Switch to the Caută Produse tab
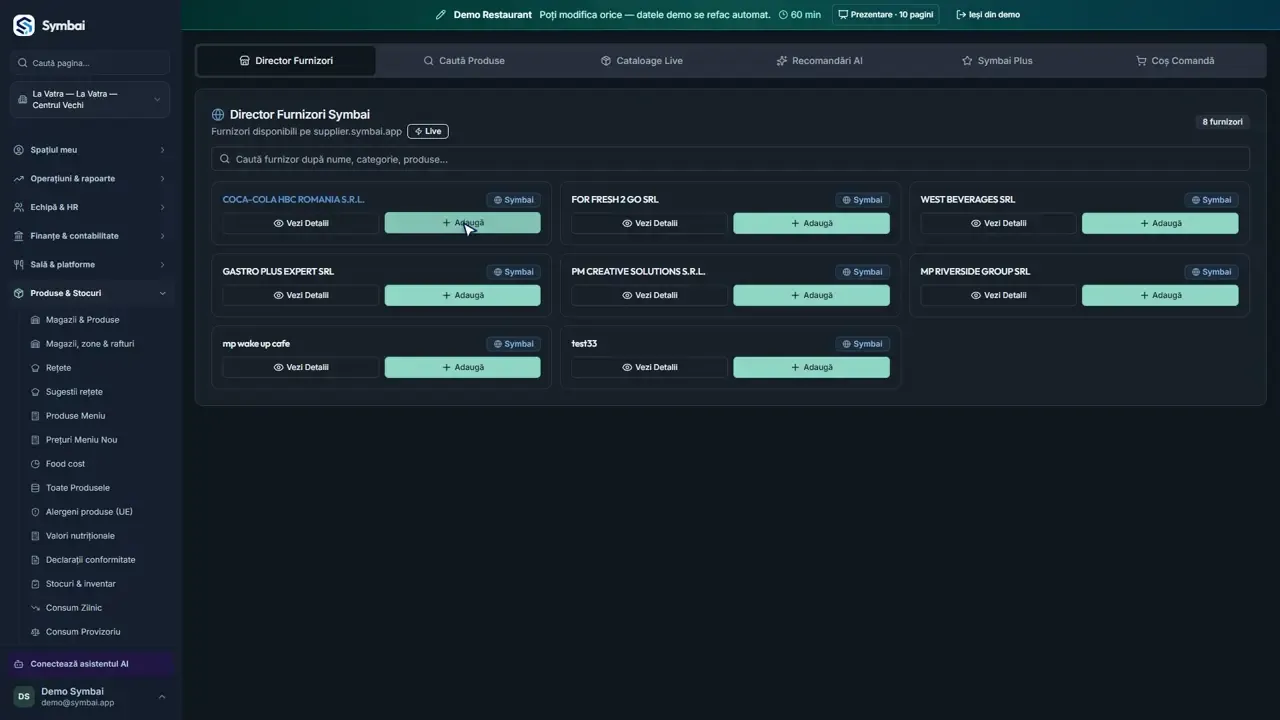The width and height of the screenshot is (1280, 720). pos(464,61)
